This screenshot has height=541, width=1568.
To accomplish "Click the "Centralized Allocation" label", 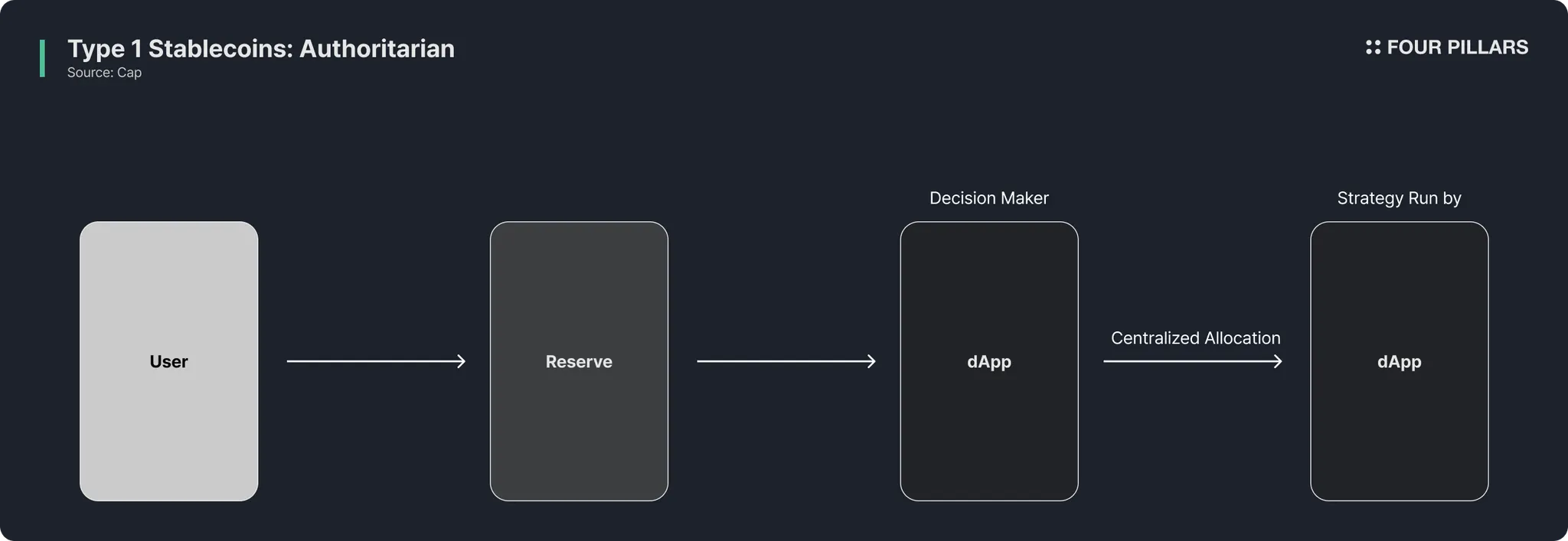I will [1195, 338].
